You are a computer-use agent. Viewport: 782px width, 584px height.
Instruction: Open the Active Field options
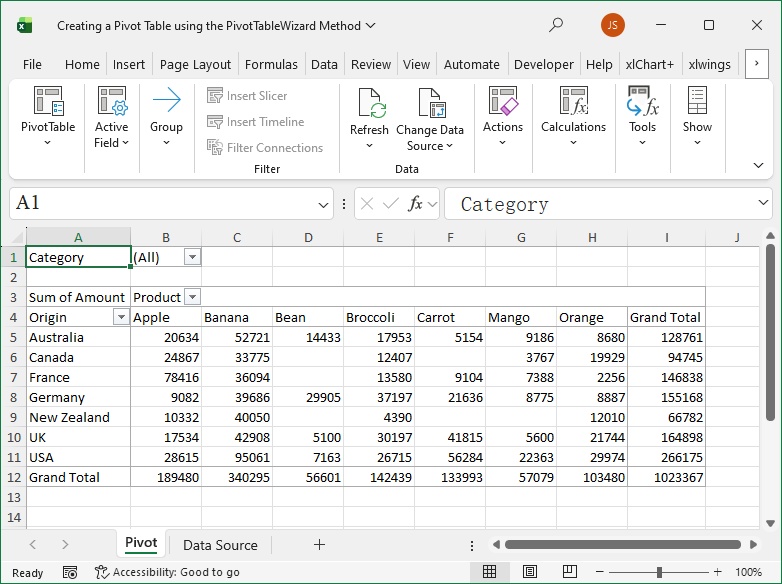coord(112,116)
